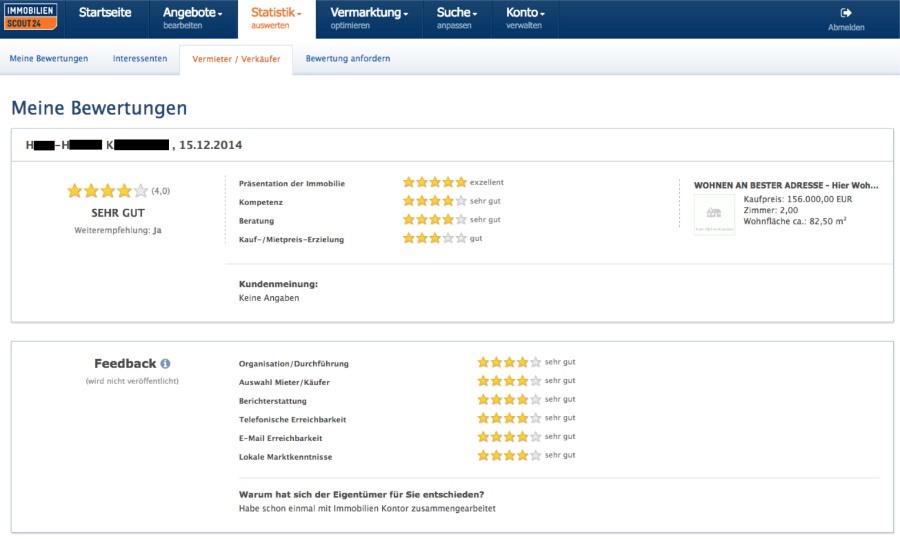
Task: Click the overall 4,0 star rating
Action: tap(107, 191)
